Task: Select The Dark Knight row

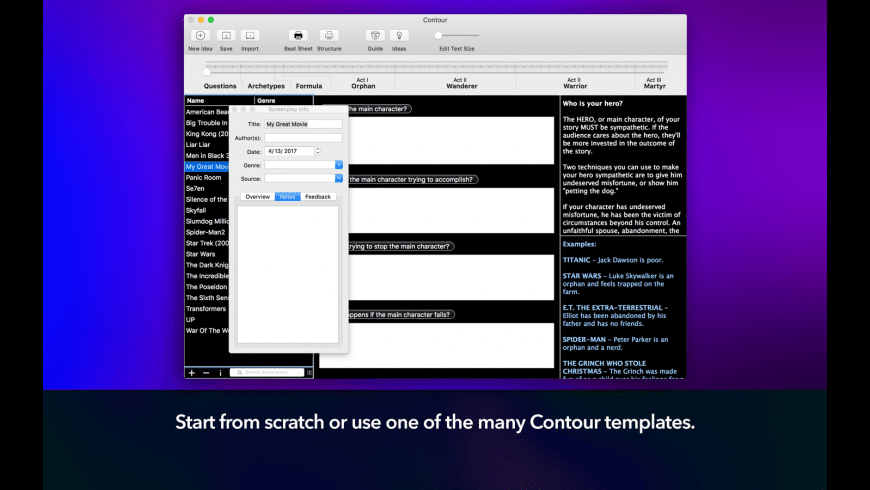Action: [206, 265]
